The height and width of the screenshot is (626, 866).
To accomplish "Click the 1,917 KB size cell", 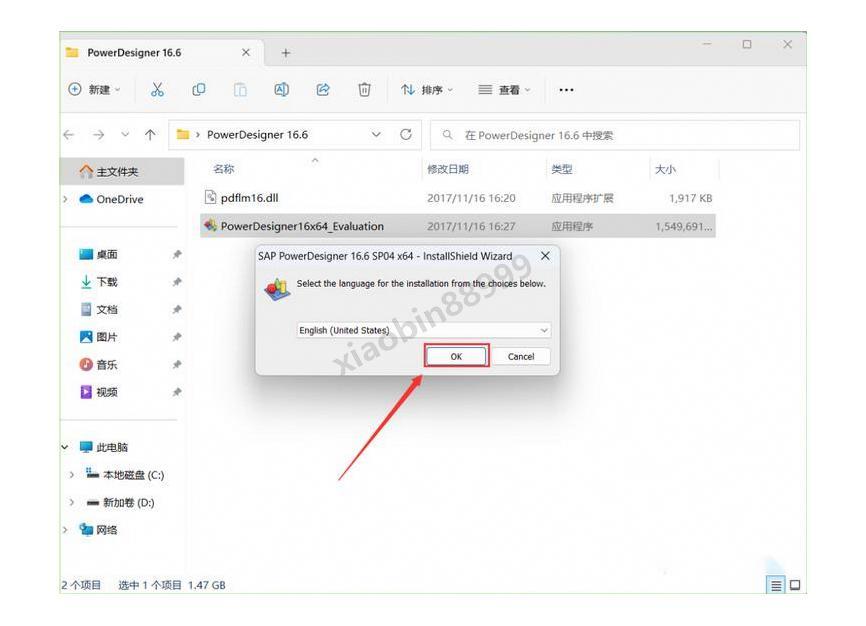I will (690, 198).
